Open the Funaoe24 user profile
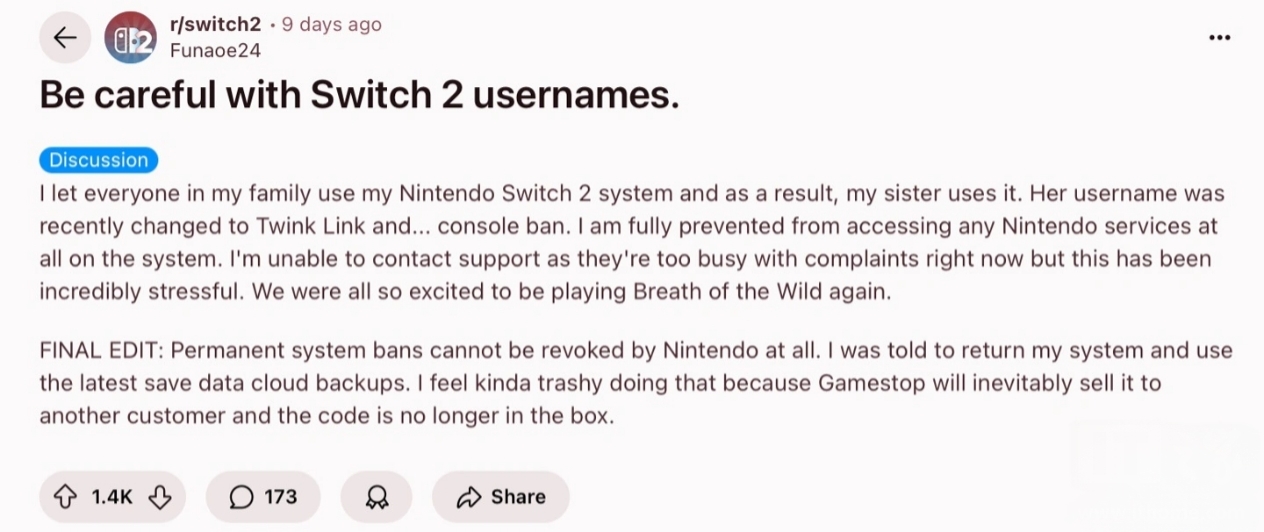 pos(215,51)
